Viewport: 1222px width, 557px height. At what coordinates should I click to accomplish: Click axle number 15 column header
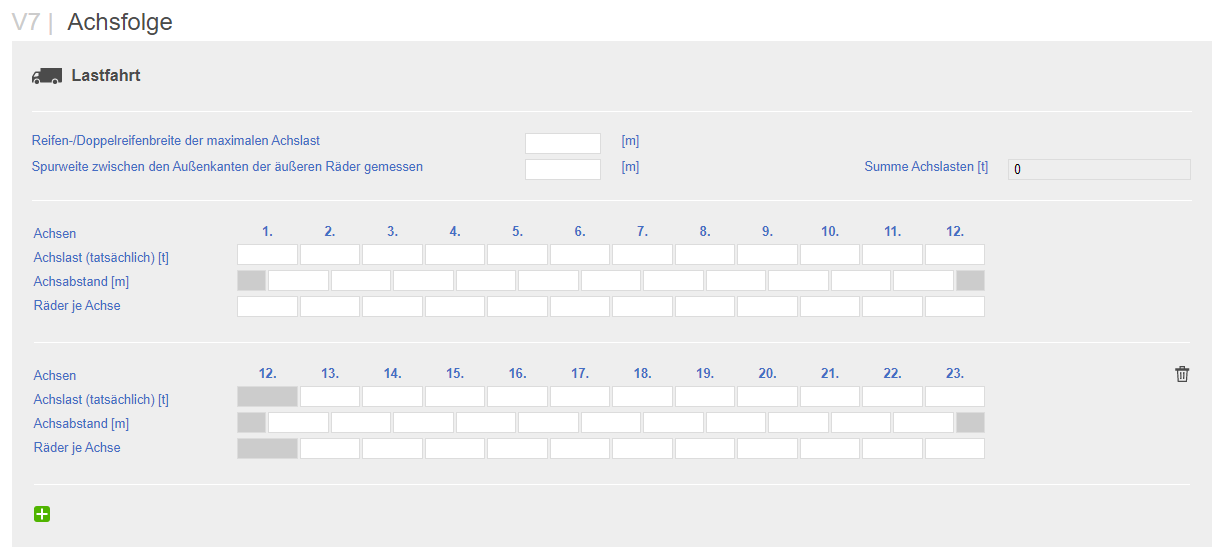click(x=455, y=373)
